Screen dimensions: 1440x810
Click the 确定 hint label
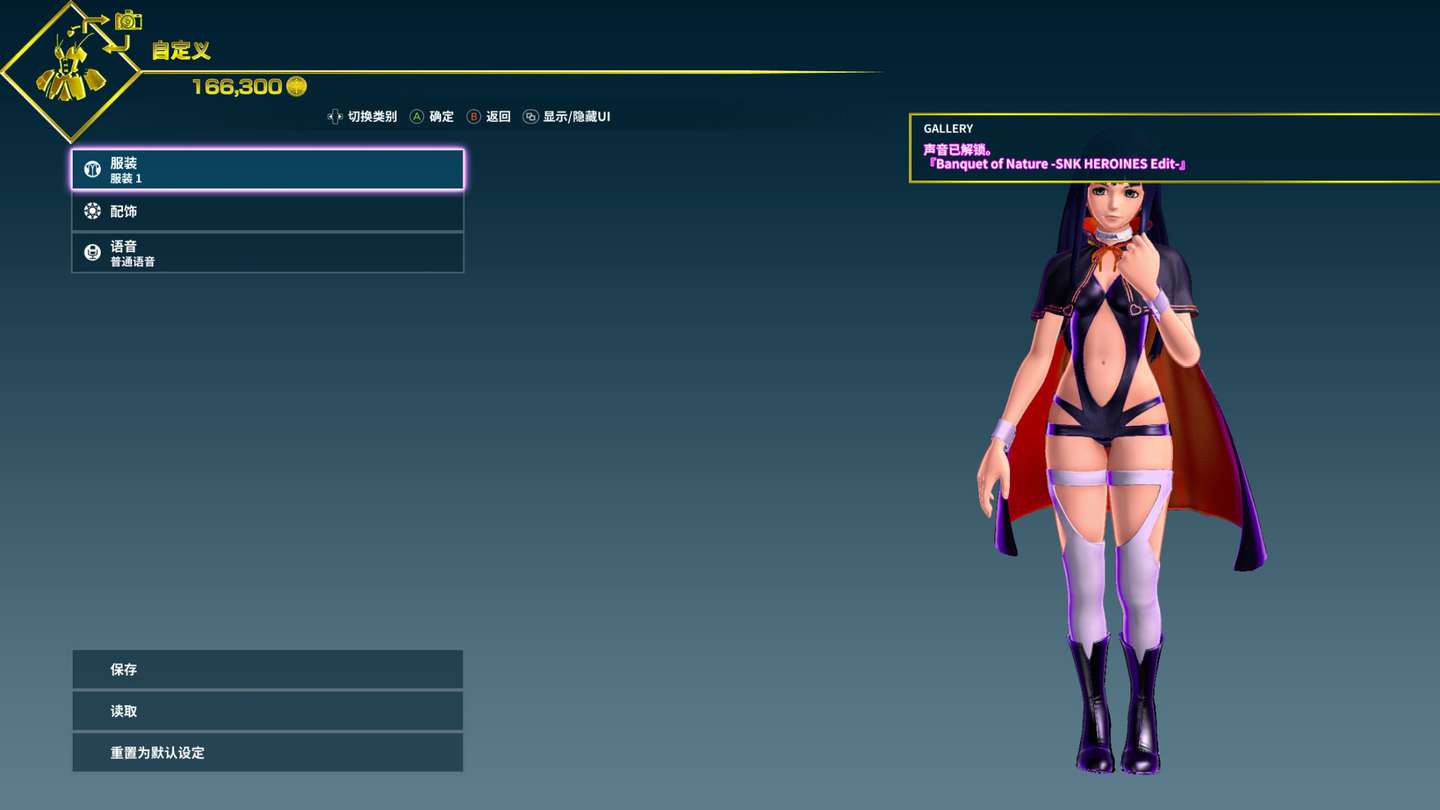click(442, 117)
